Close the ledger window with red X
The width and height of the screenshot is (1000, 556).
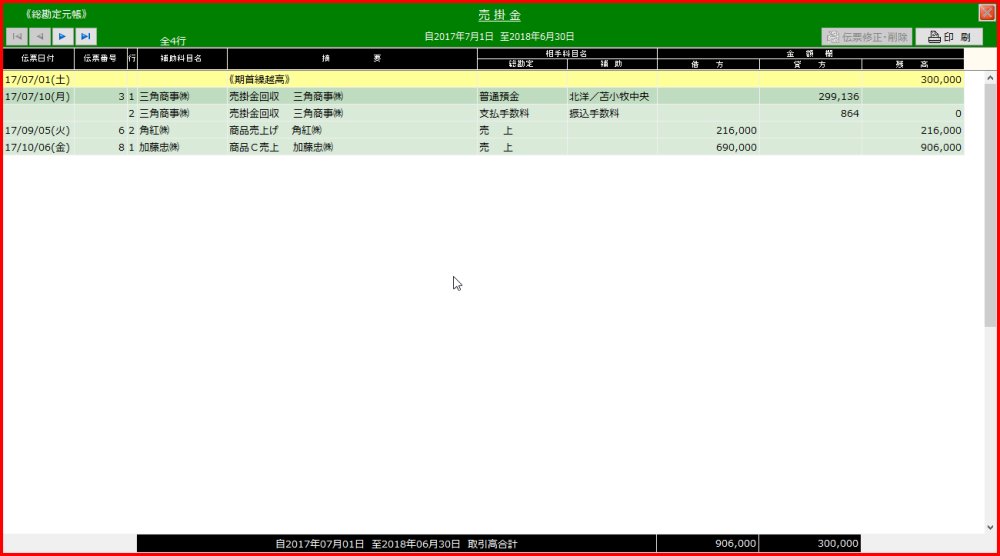(x=986, y=13)
